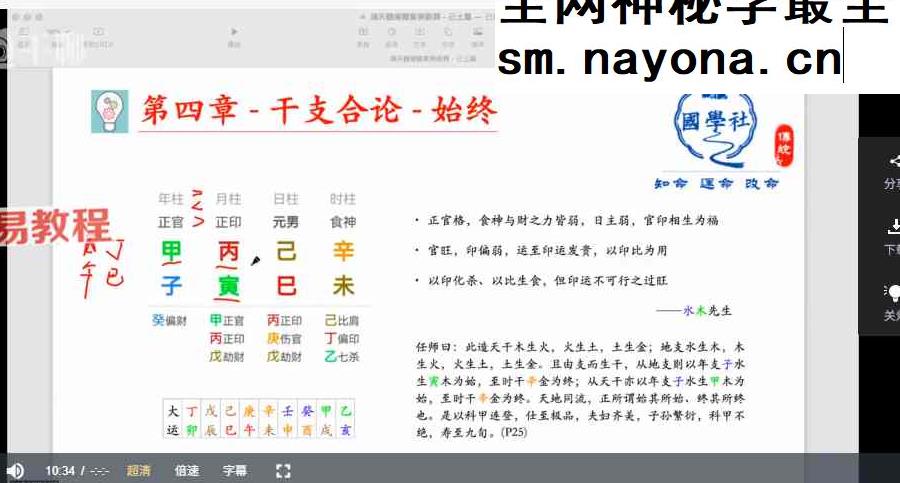Click the 甲正官 hidden stem entry
The width and height of the screenshot is (900, 483).
pos(227,320)
